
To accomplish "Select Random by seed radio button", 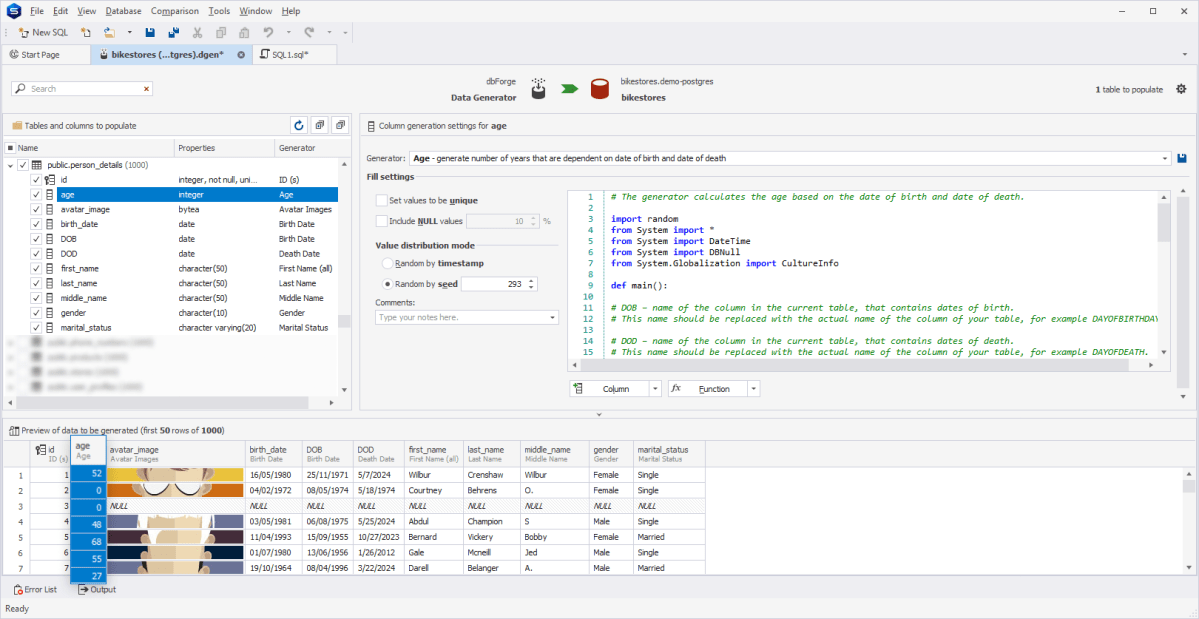I will (x=387, y=284).
